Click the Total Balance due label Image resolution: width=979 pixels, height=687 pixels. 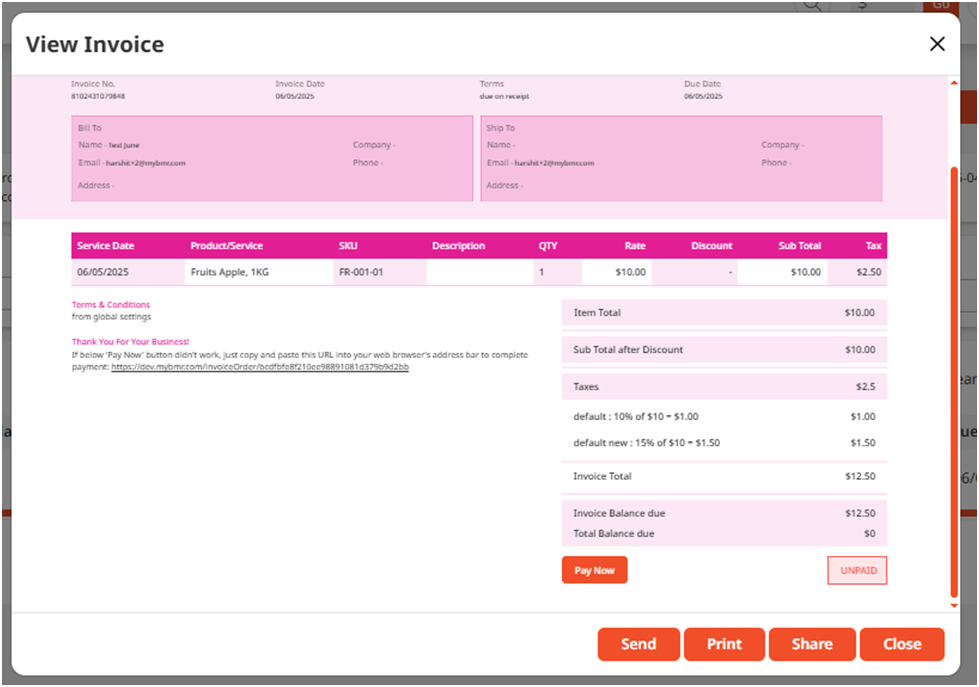point(614,533)
